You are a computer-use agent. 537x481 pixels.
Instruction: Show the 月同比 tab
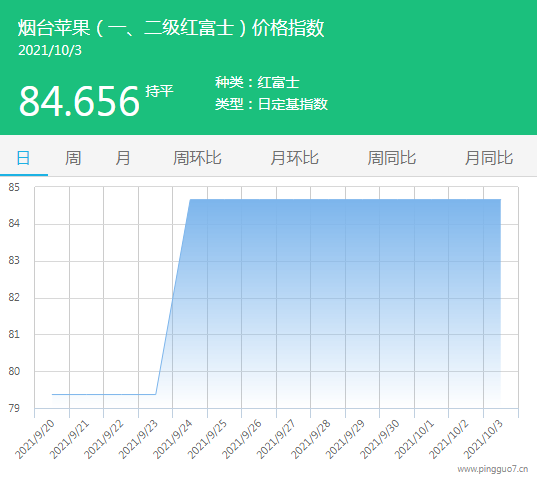point(489,158)
